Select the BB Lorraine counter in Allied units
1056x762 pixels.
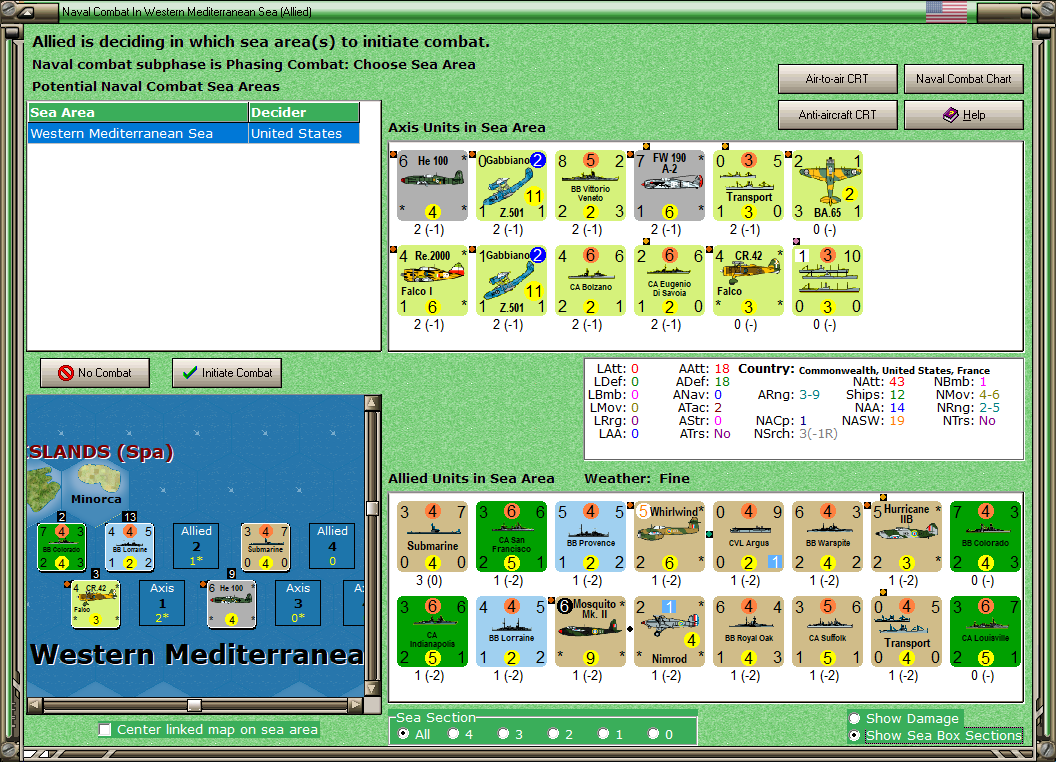[x=511, y=631]
